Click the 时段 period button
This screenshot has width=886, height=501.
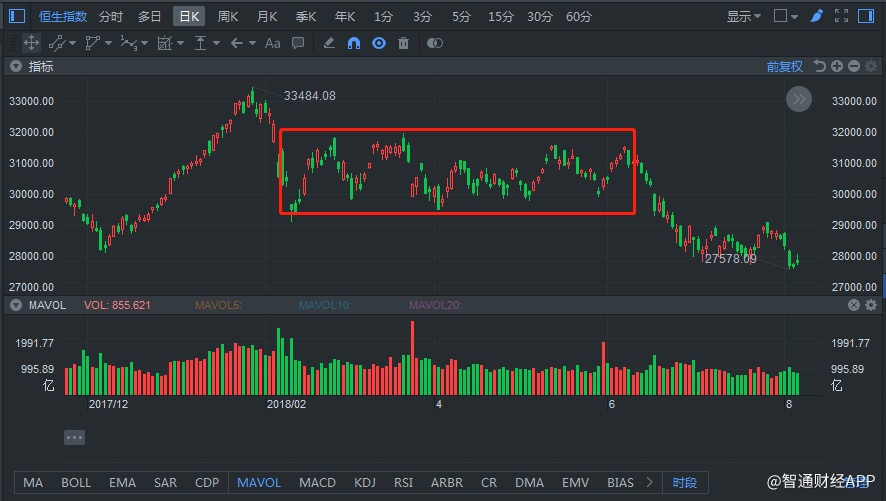point(685,482)
